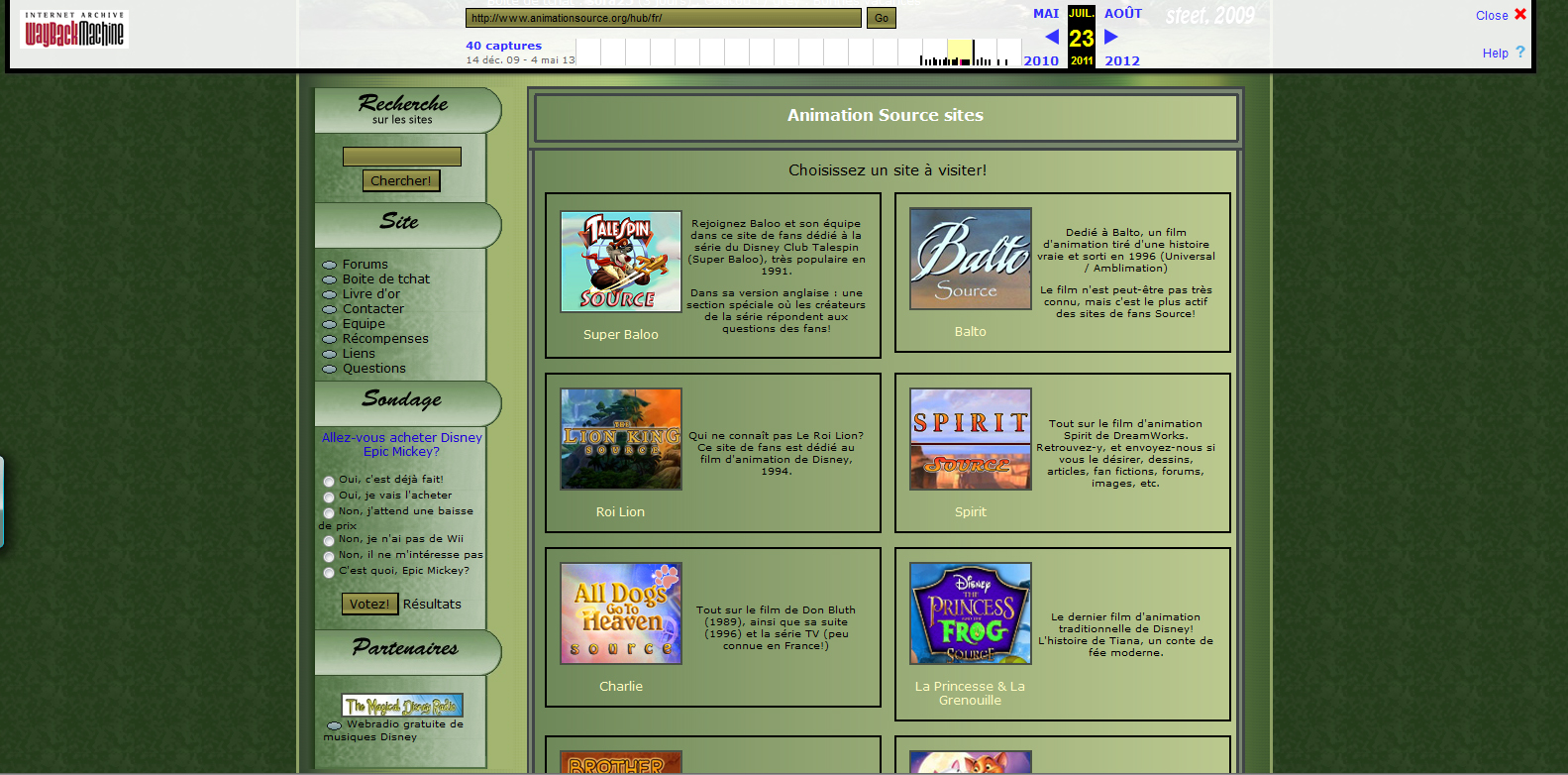Open the Webradio gratuite de musiques Disney link
The image size is (1568, 775).
(x=393, y=730)
